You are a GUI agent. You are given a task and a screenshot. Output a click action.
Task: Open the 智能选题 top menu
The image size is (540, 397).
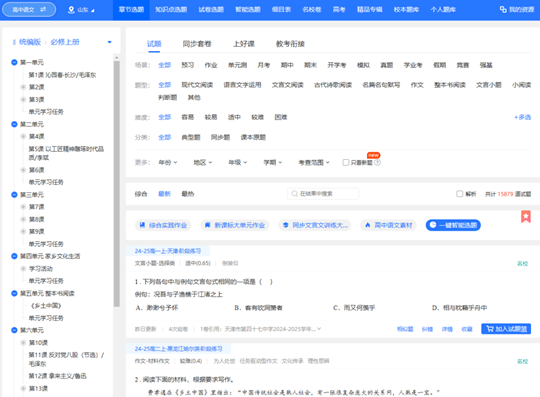pyautogui.click(x=248, y=10)
